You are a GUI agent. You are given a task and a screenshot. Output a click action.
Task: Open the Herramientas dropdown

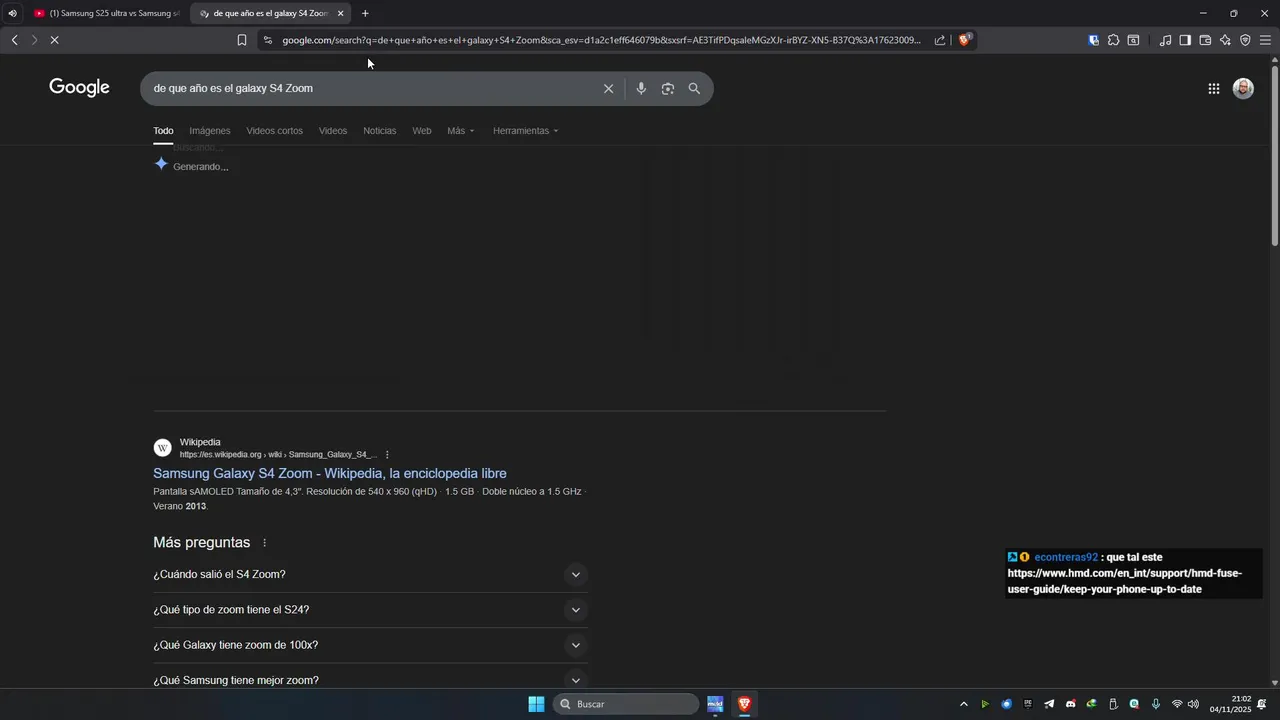[x=526, y=131]
